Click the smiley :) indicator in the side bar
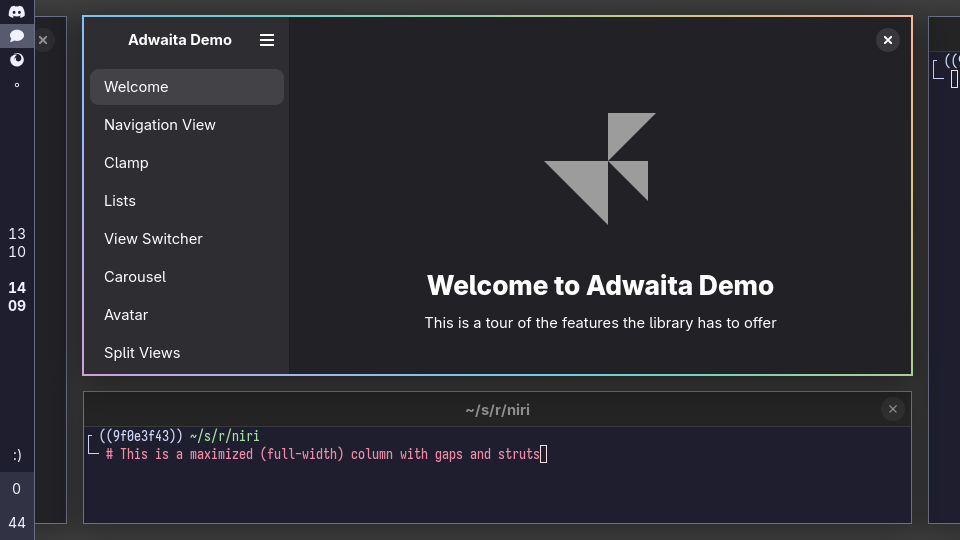 tap(17, 455)
